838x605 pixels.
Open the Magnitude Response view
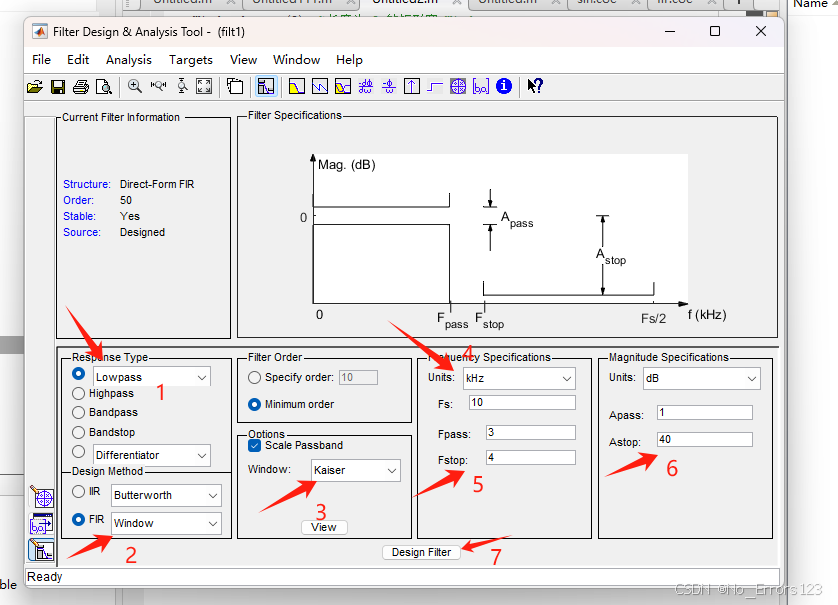[295, 86]
